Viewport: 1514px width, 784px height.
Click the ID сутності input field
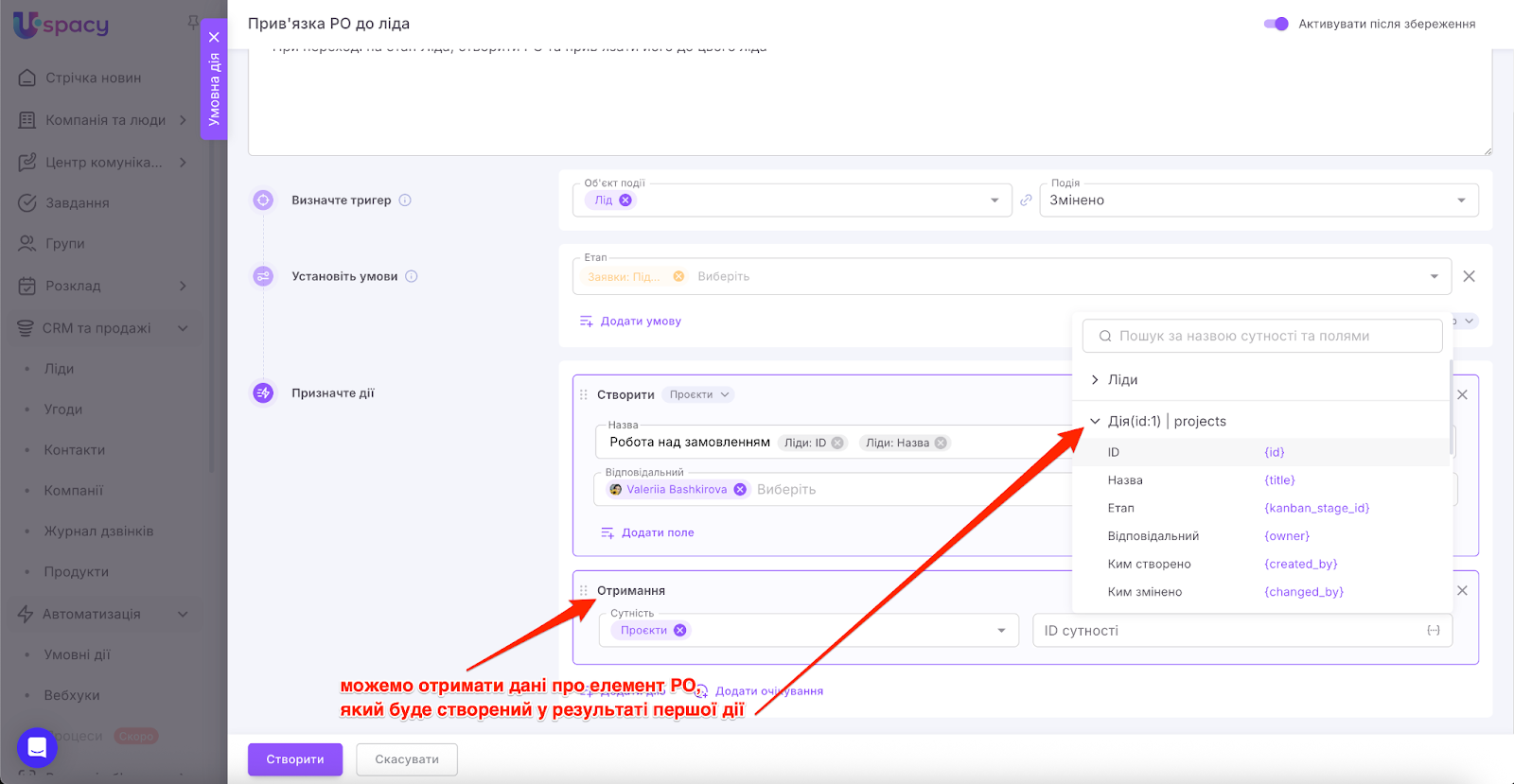click(1230, 631)
